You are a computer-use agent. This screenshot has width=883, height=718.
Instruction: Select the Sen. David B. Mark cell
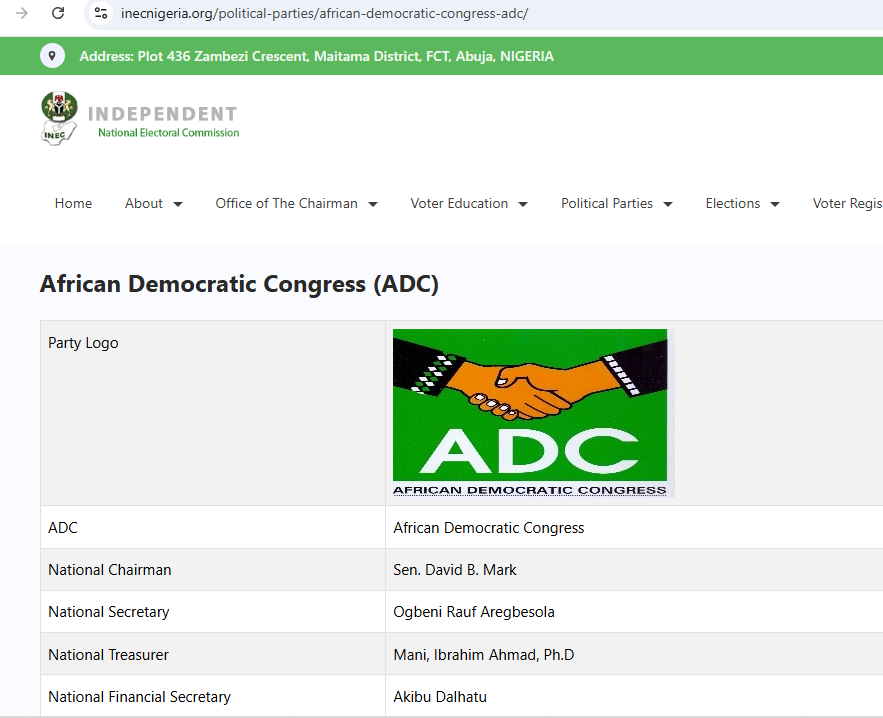coord(455,570)
